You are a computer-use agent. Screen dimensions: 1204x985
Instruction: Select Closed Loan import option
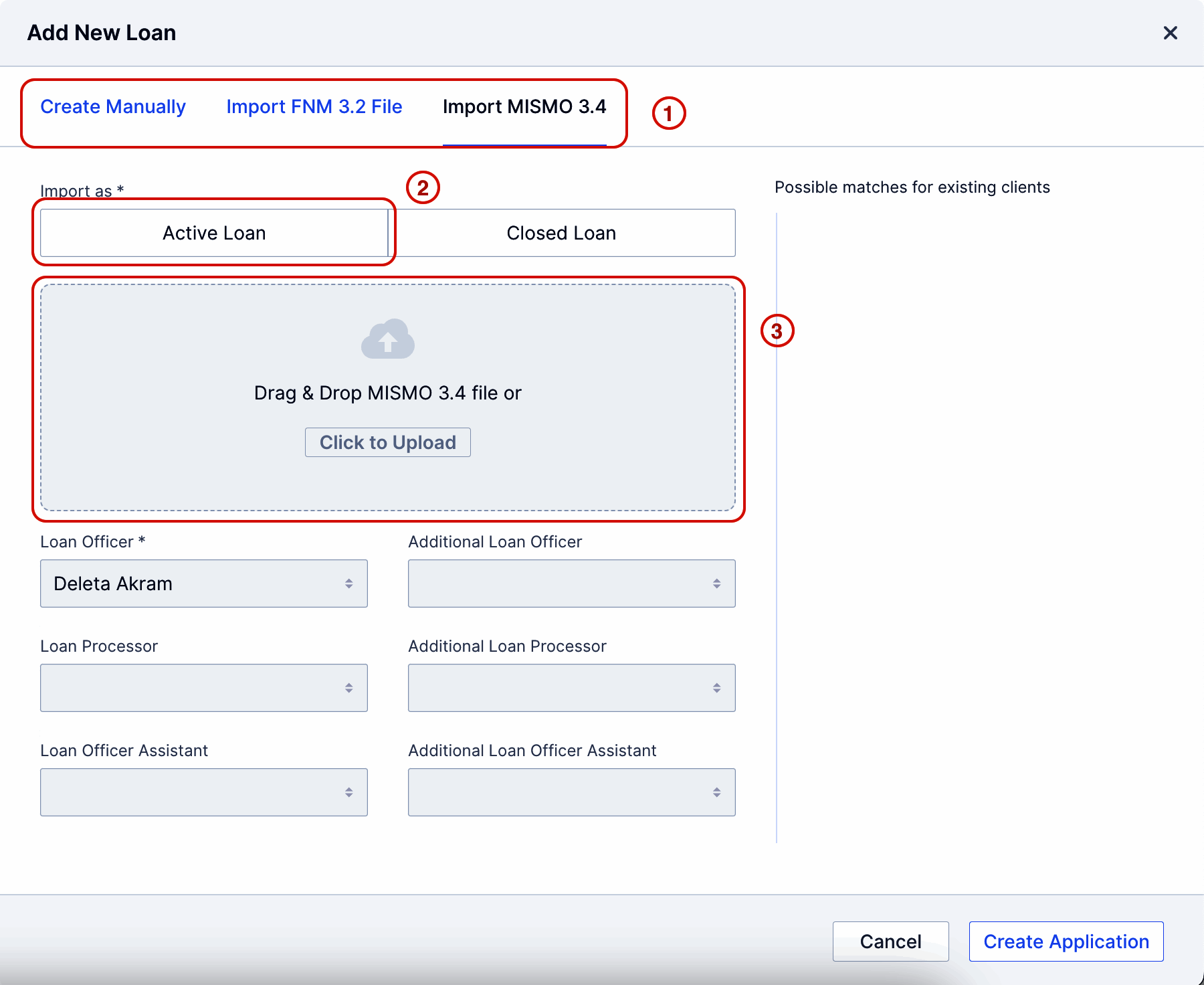[561, 233]
